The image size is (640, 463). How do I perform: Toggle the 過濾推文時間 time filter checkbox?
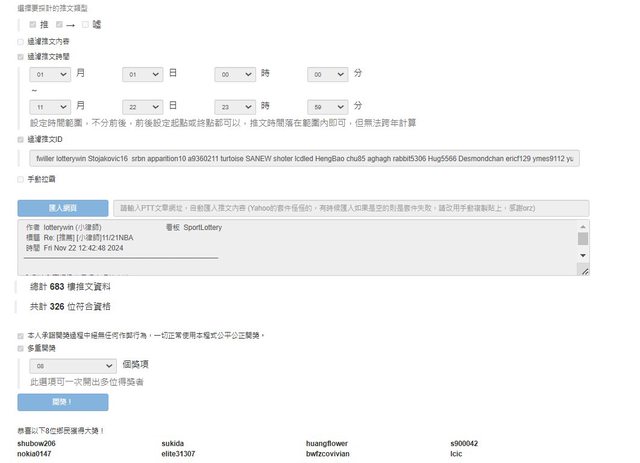(21, 57)
